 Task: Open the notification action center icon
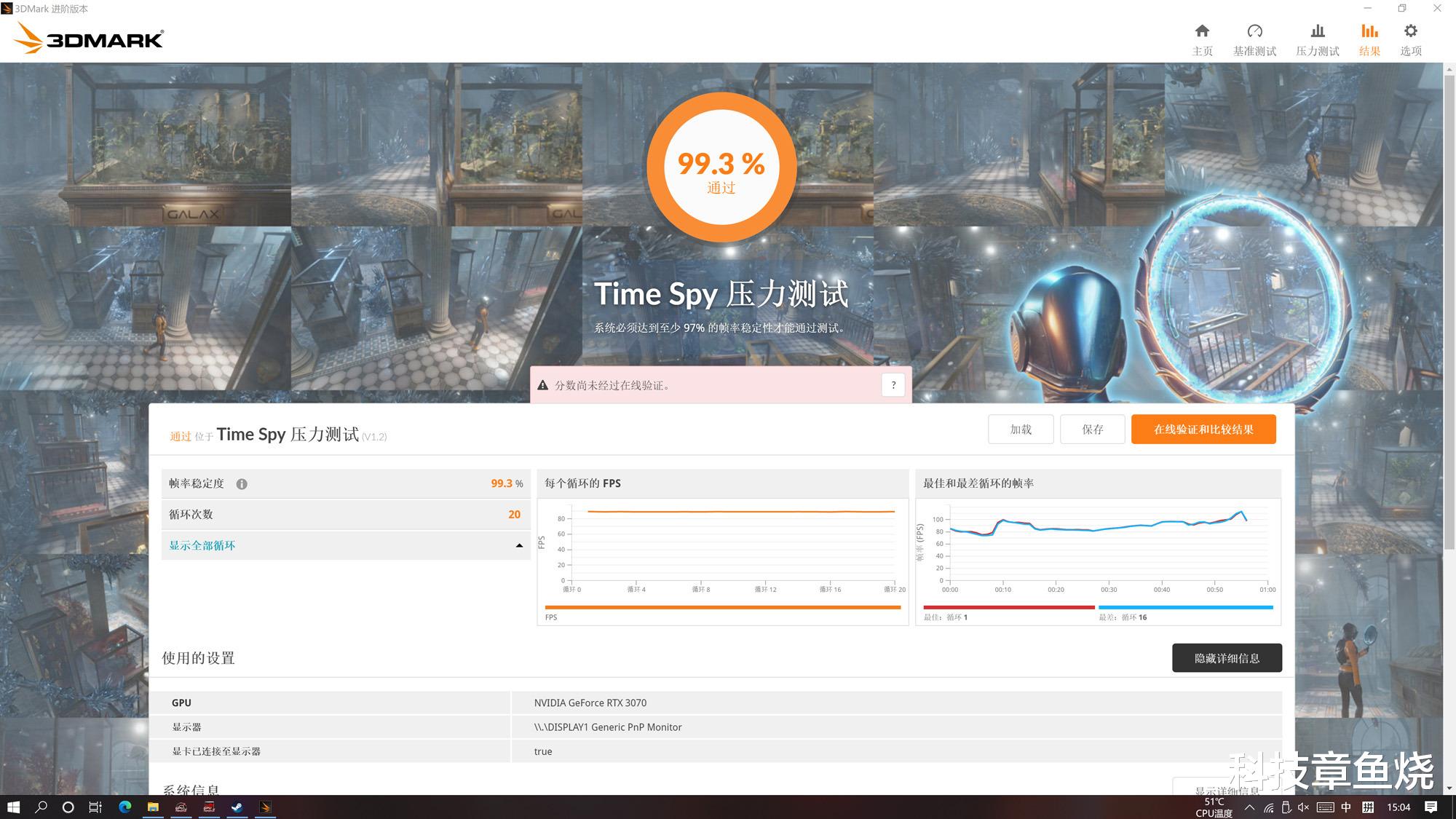click(x=1431, y=807)
